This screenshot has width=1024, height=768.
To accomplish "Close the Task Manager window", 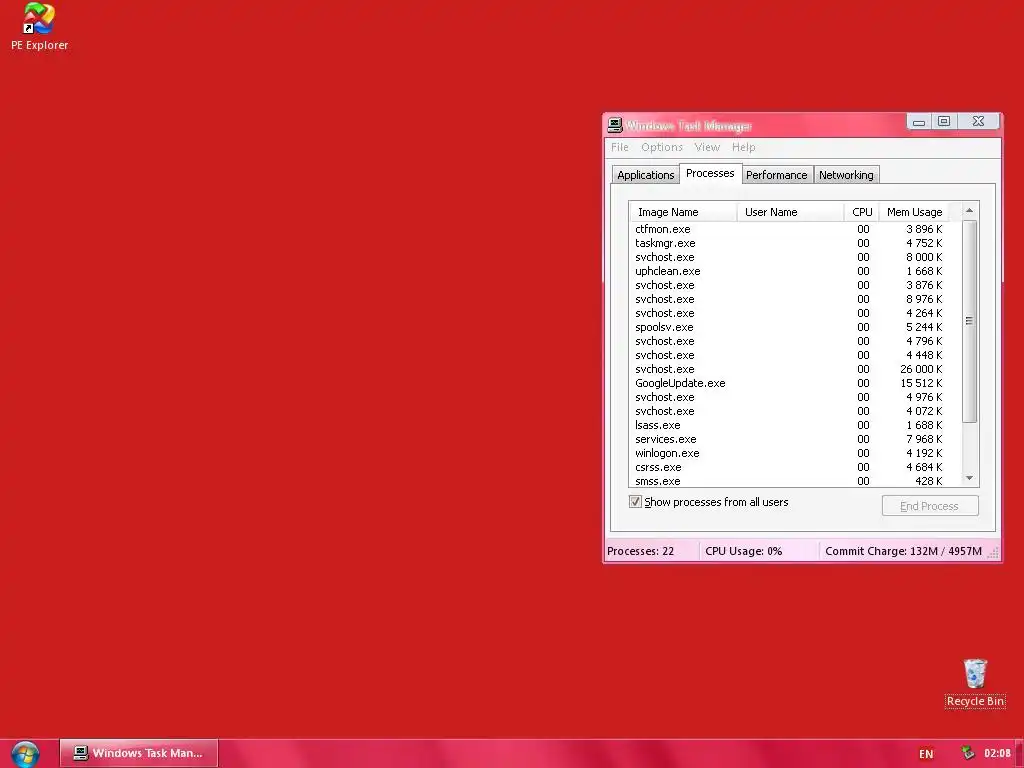I will pos(978,121).
